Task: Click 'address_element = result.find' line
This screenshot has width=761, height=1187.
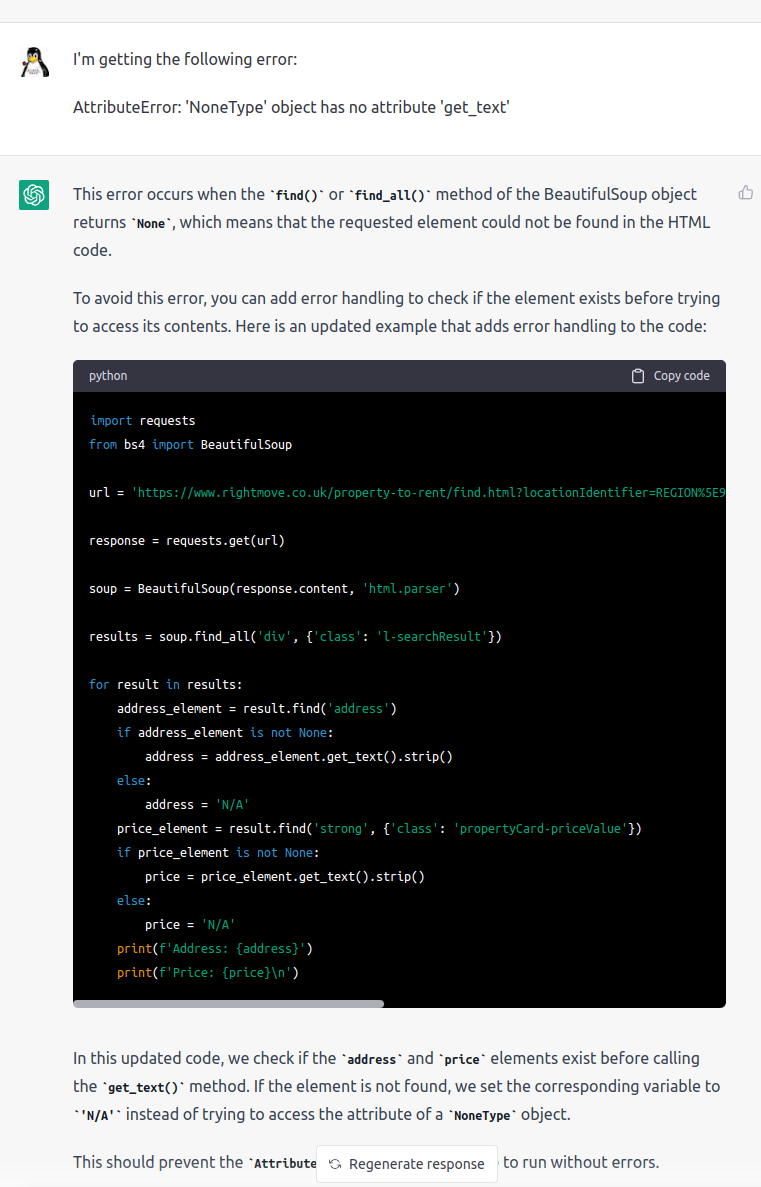Action: (257, 709)
